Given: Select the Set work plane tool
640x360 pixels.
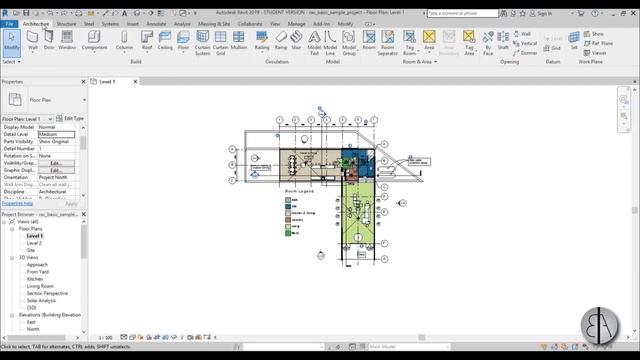Looking at the screenshot, I should pos(574,41).
